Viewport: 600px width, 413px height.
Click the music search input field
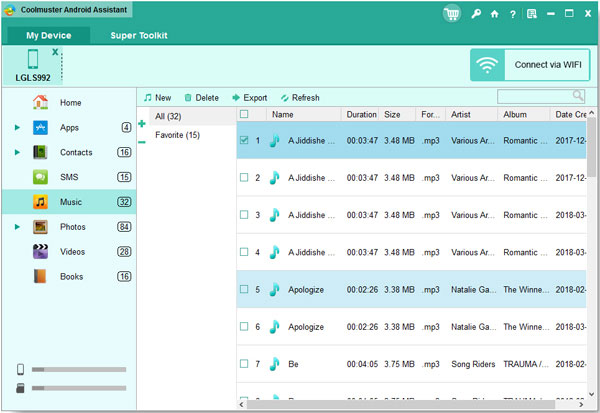pyautogui.click(x=534, y=96)
